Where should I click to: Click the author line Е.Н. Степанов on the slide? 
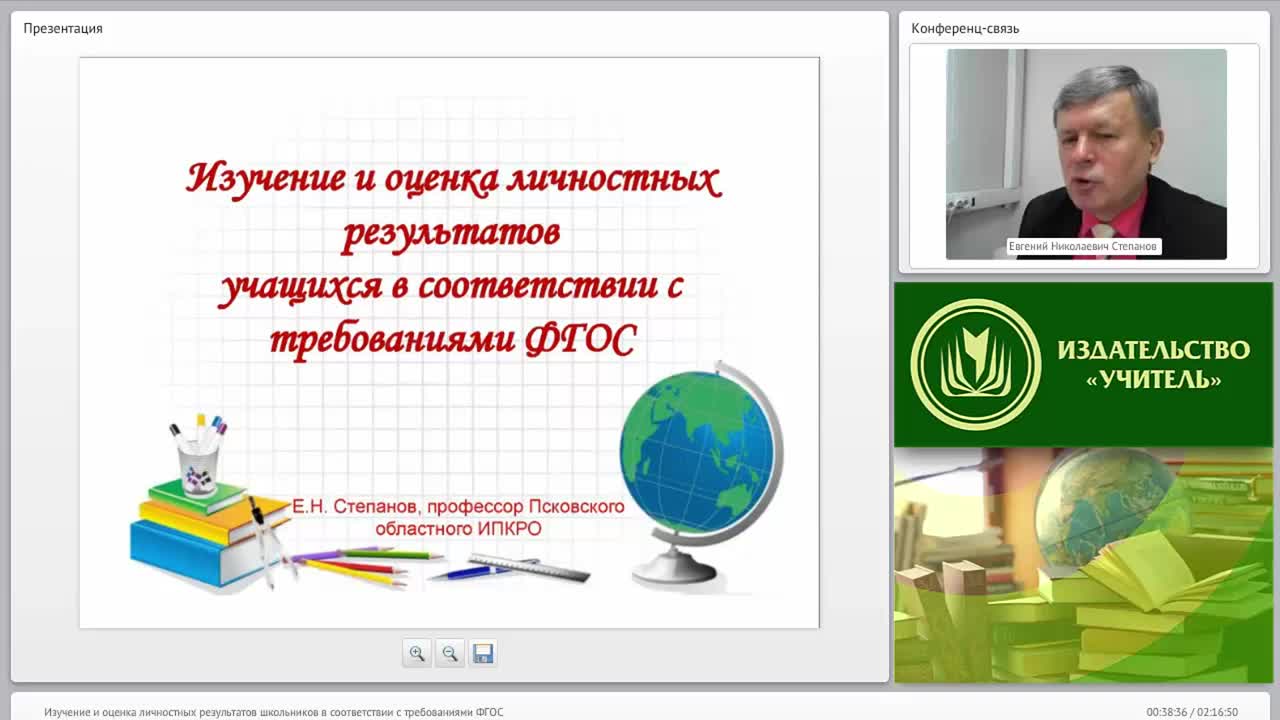(458, 517)
